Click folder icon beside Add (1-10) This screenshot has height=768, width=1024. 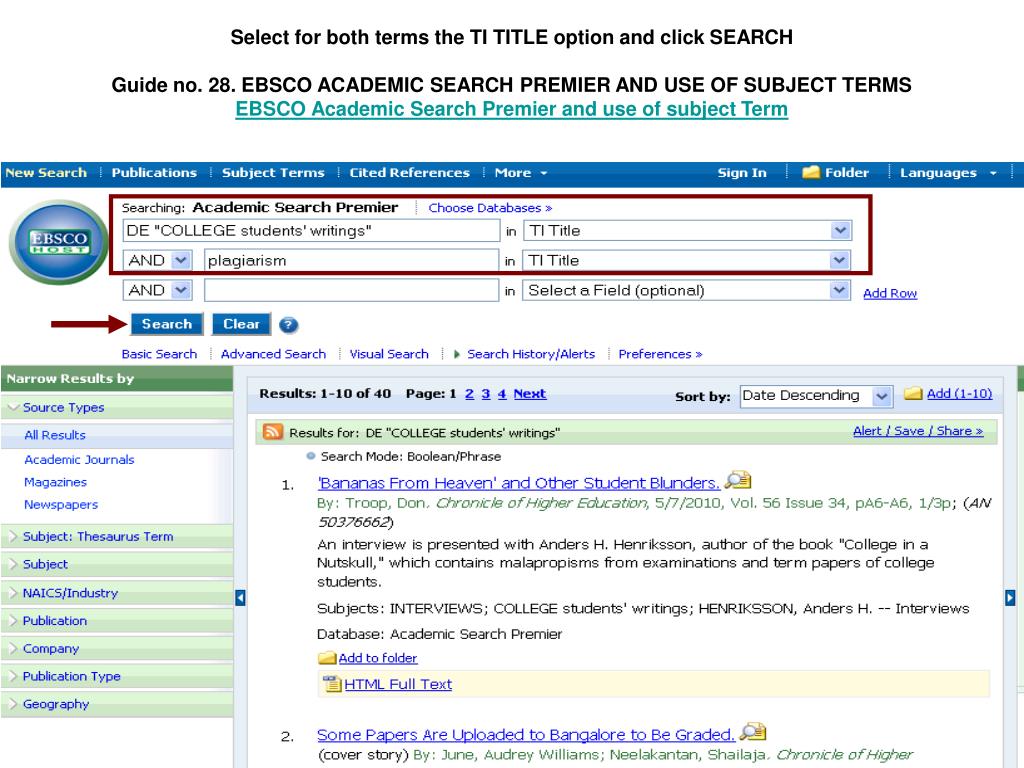[x=913, y=393]
